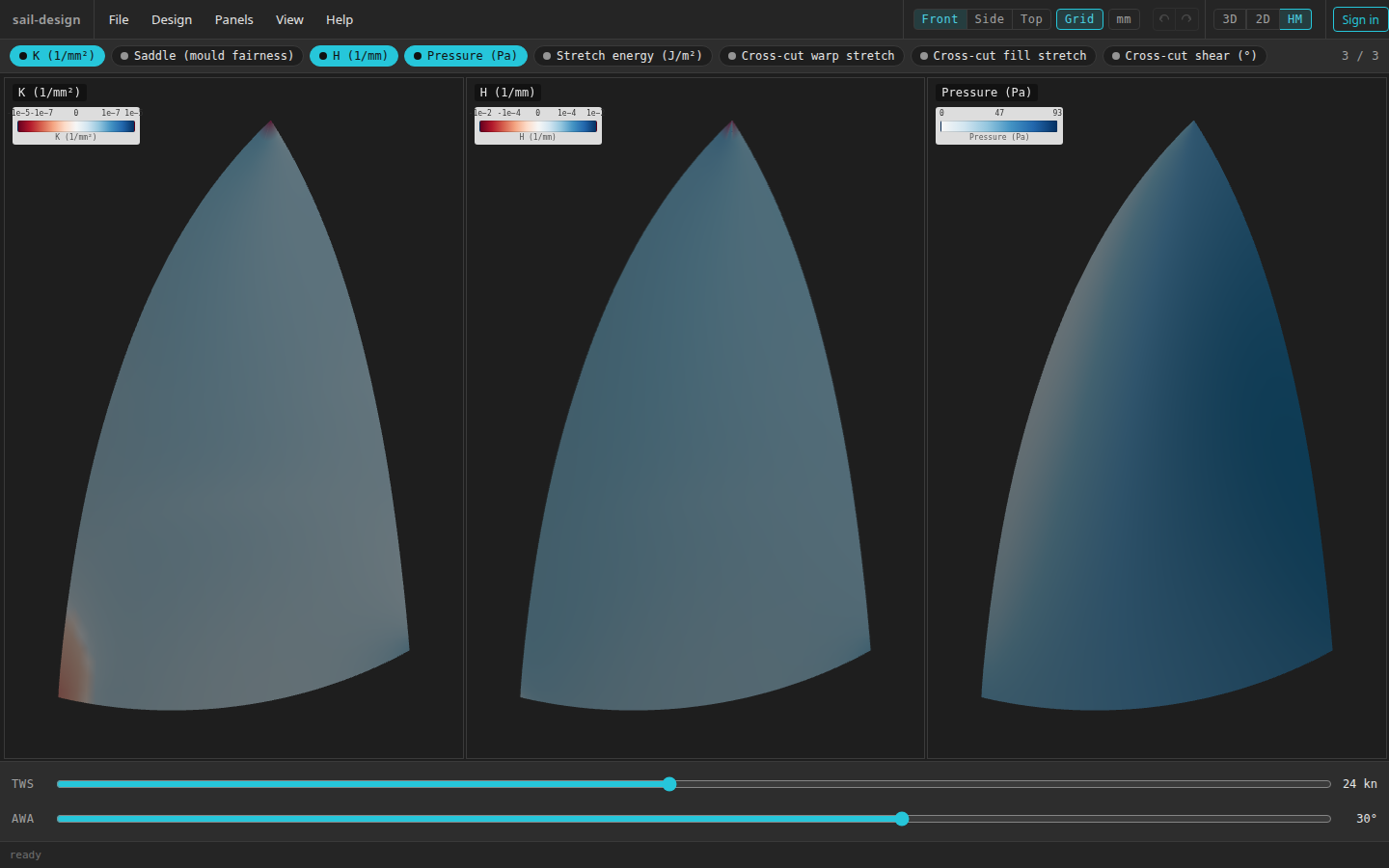Image resolution: width=1389 pixels, height=868 pixels.
Task: Select HM heatmap mode
Action: [x=1294, y=19]
